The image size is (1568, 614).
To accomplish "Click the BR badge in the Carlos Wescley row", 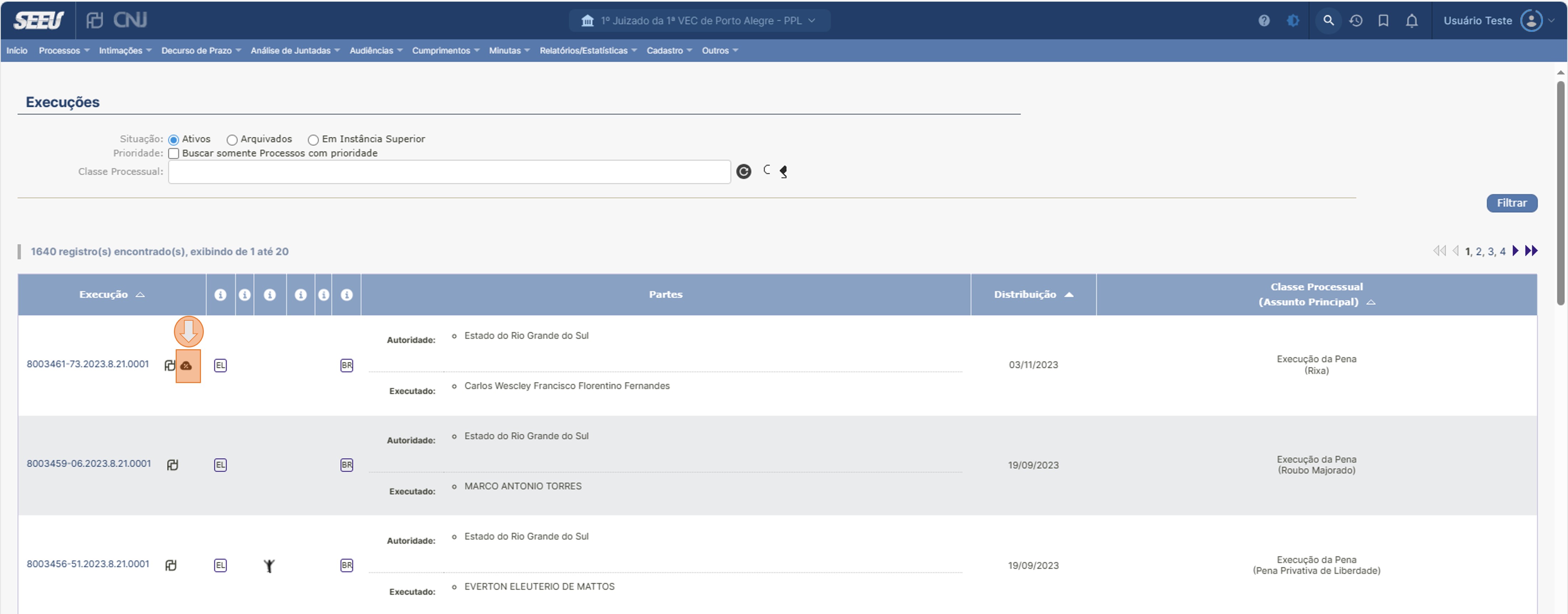I will pos(346,365).
